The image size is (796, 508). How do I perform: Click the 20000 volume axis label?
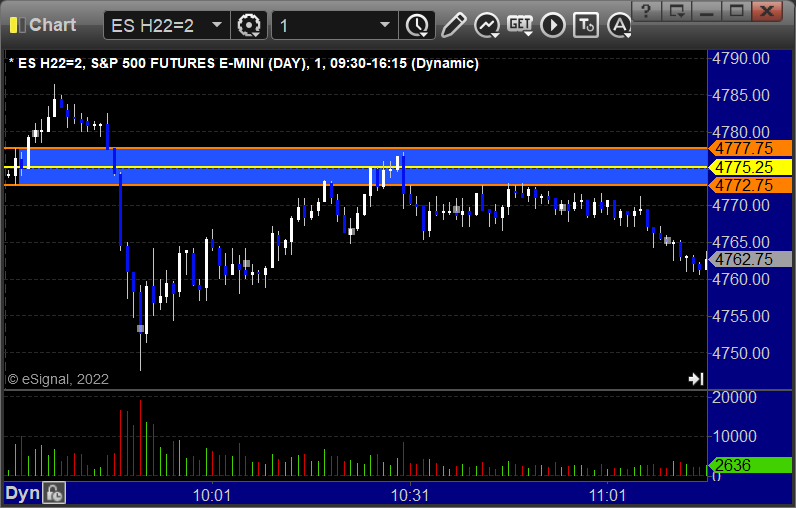coord(734,397)
